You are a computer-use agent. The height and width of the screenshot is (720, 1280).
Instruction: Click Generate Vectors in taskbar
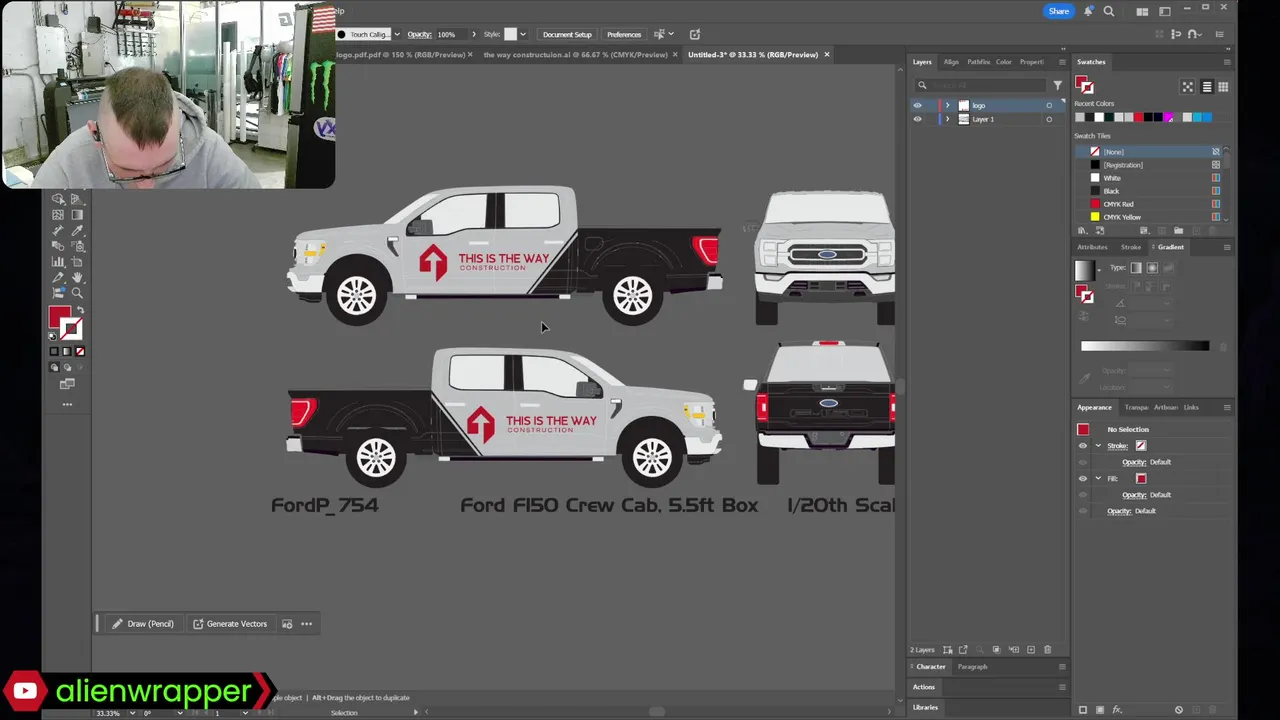tap(230, 624)
